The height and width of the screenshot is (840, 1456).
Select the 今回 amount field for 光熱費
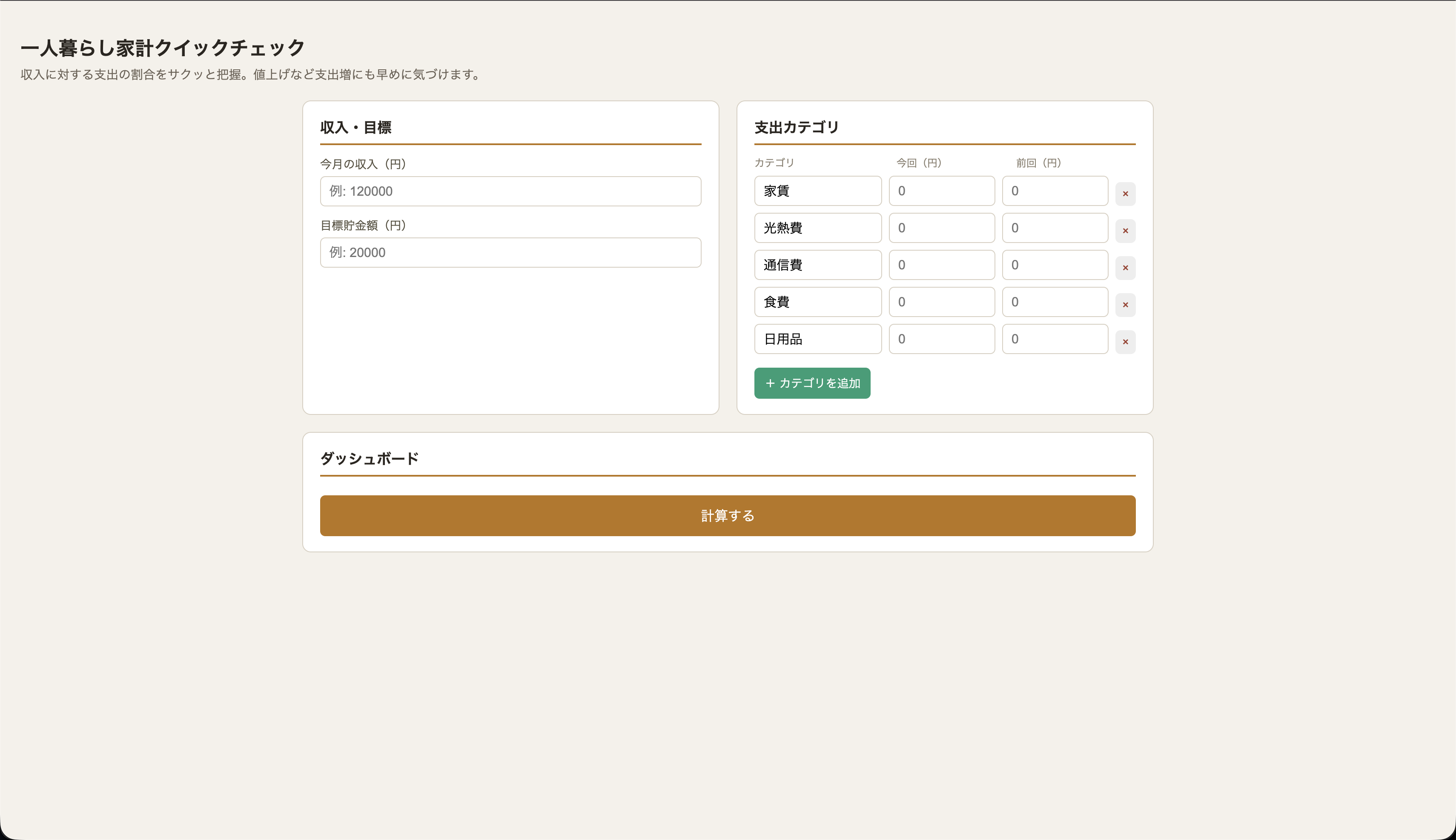942,228
